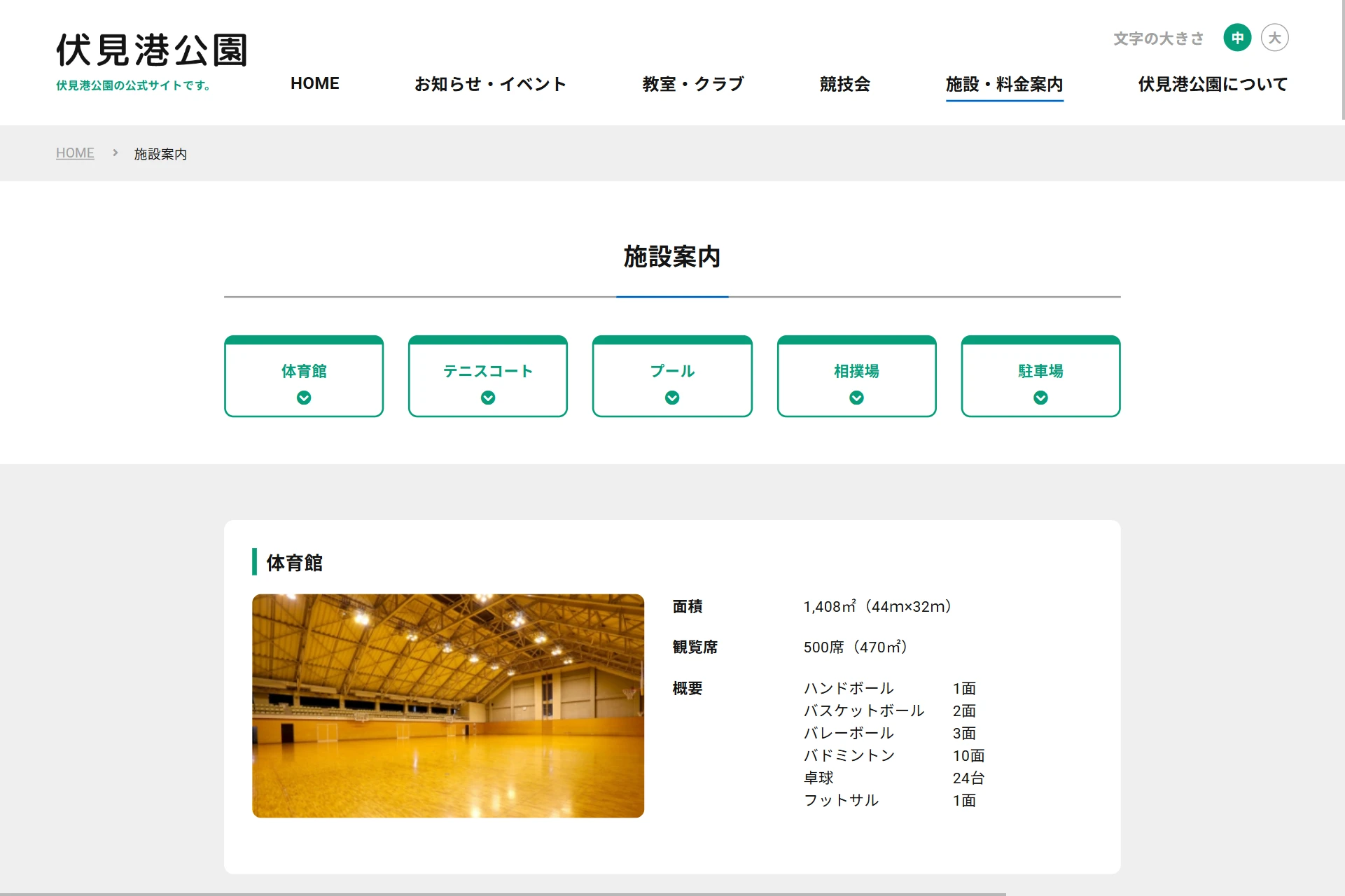This screenshot has height=896, width=1345.
Task: Click the gymnasium interior photo
Action: [448, 706]
